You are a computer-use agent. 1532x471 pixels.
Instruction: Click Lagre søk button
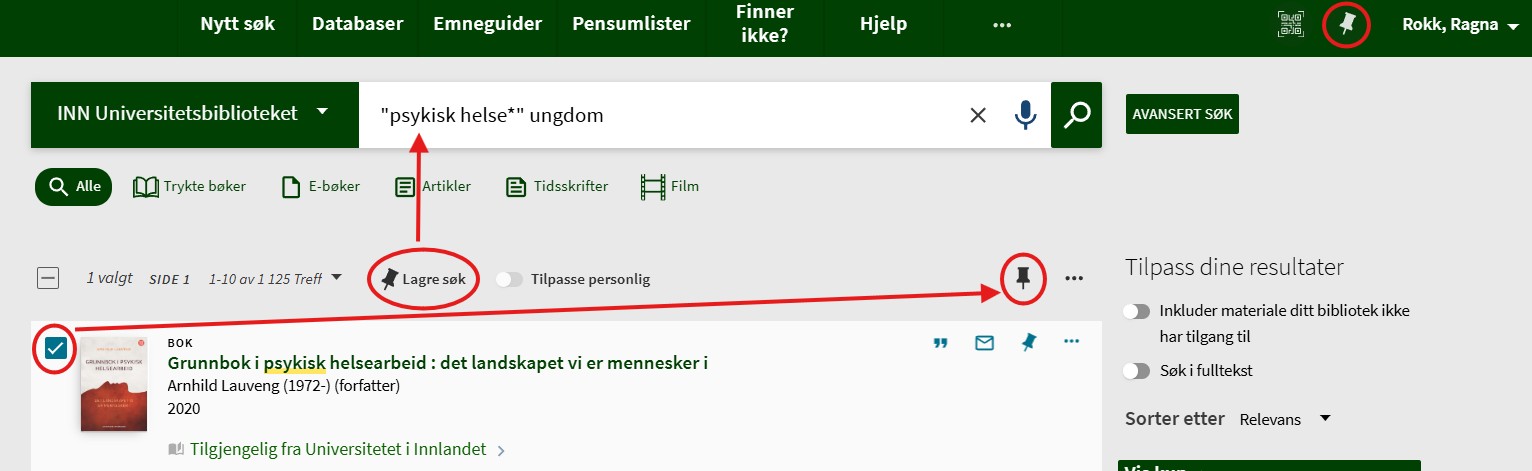click(425, 279)
